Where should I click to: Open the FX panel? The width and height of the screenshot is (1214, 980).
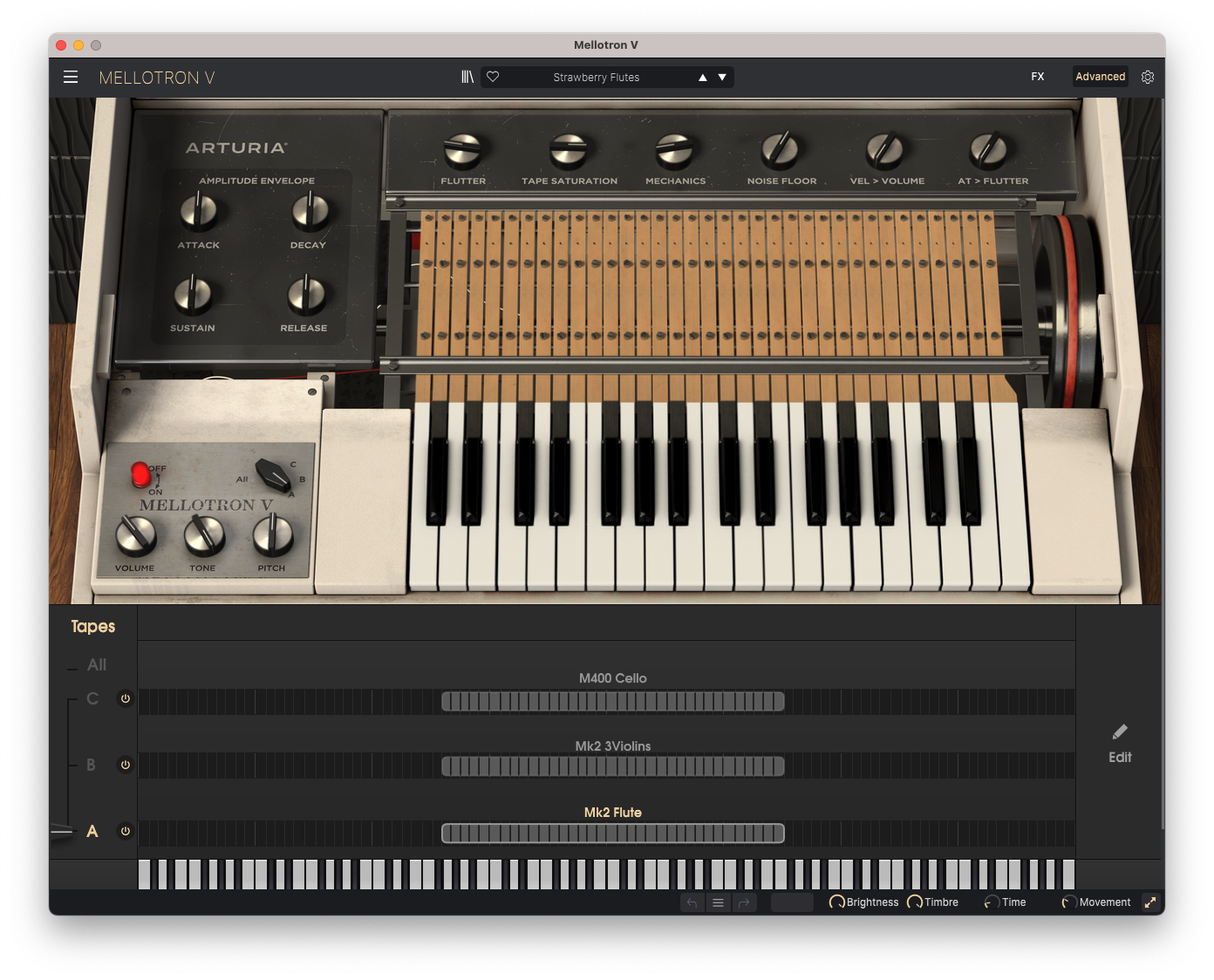1038,77
